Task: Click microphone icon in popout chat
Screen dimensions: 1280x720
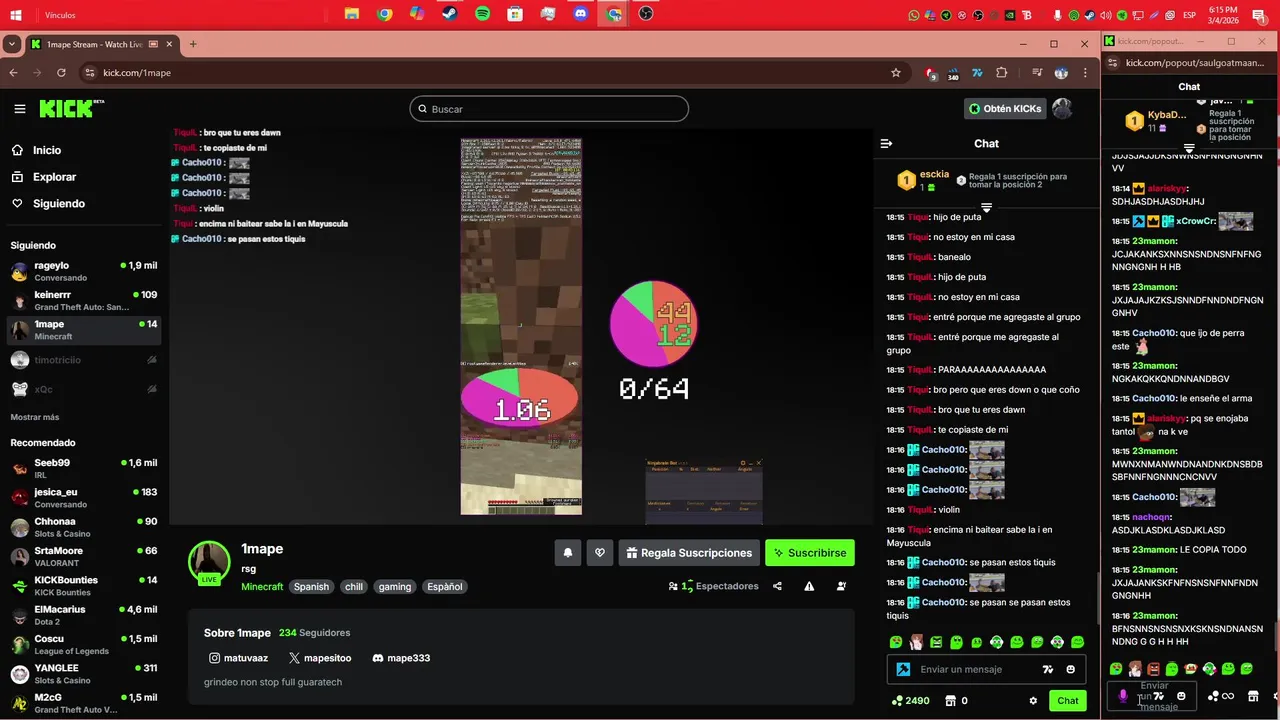Action: tap(1122, 696)
